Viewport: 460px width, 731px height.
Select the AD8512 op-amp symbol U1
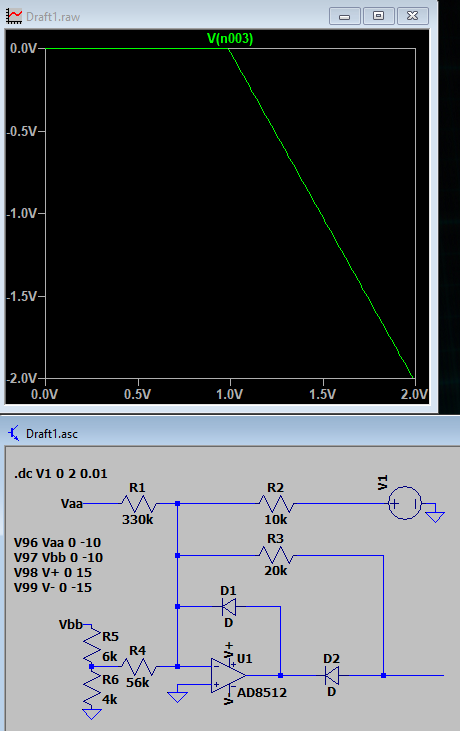(x=228, y=675)
